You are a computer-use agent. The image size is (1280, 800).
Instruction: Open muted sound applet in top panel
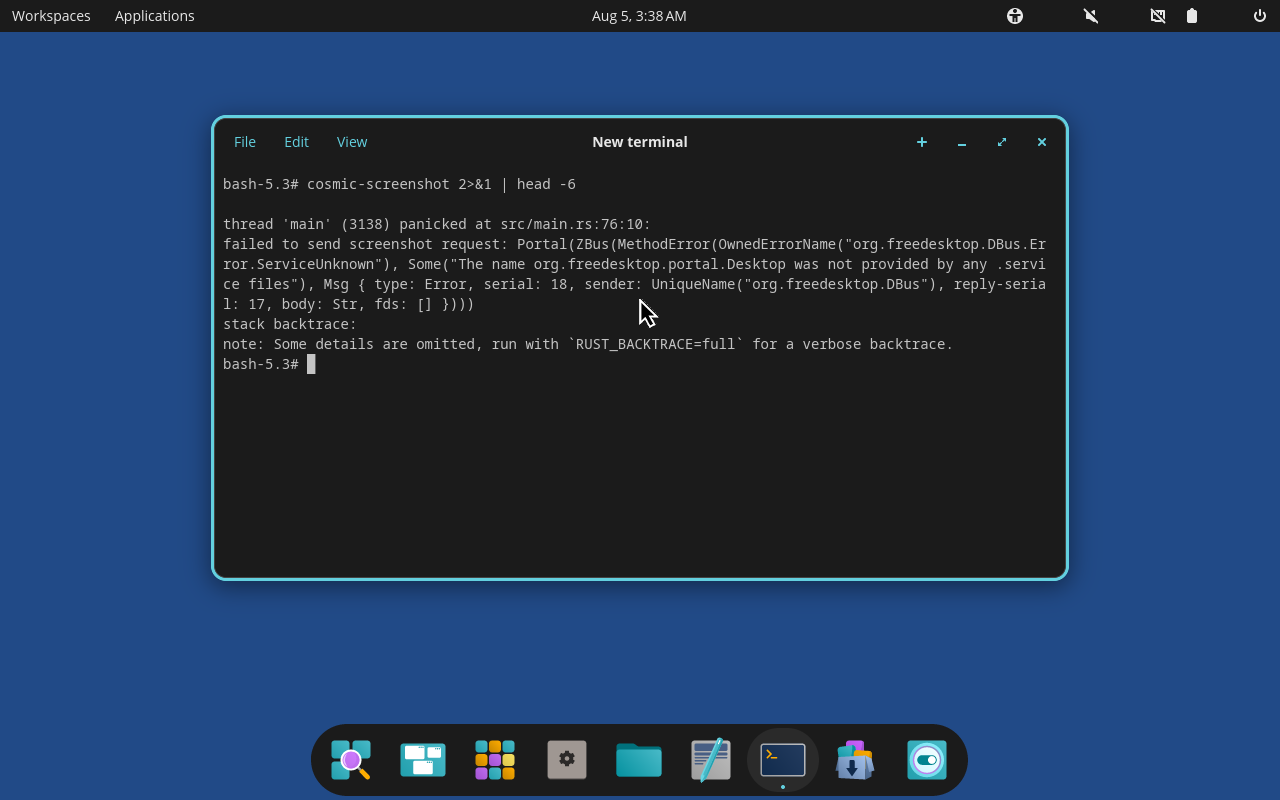click(1091, 16)
